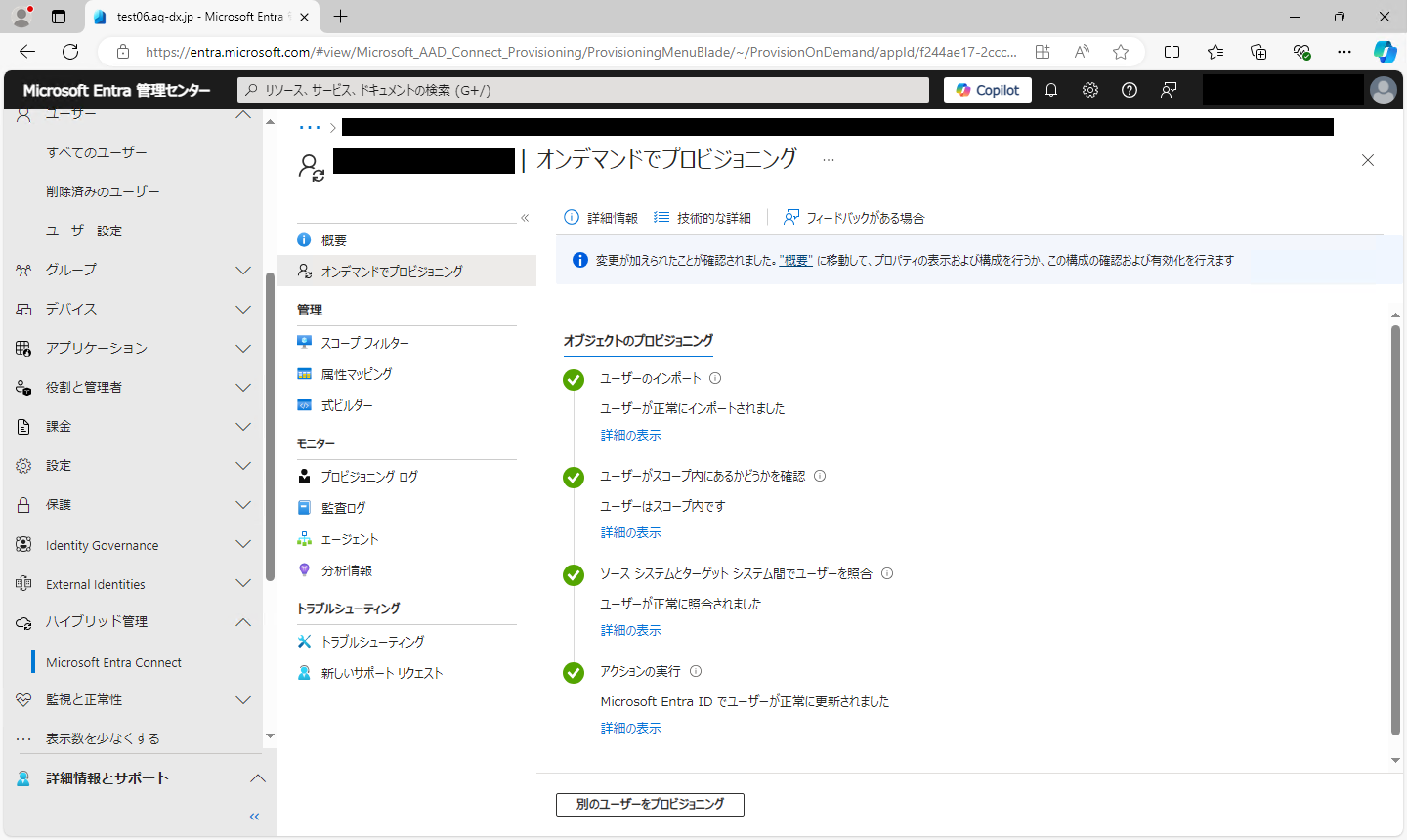Click 技術的な詳細 in the command bar
This screenshot has height=840, width=1407.
pos(703,218)
